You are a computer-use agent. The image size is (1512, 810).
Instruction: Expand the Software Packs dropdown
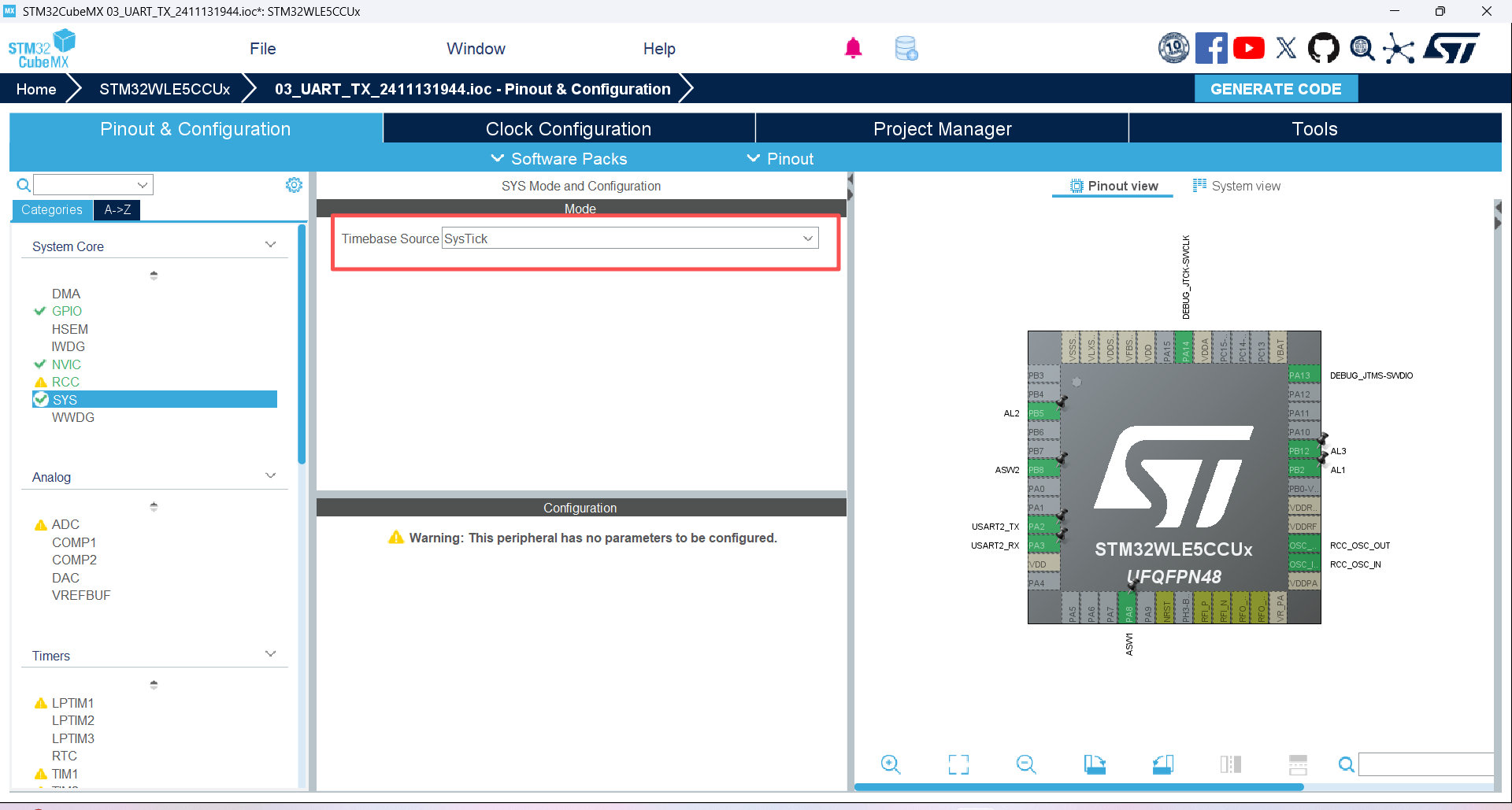pyautogui.click(x=559, y=158)
